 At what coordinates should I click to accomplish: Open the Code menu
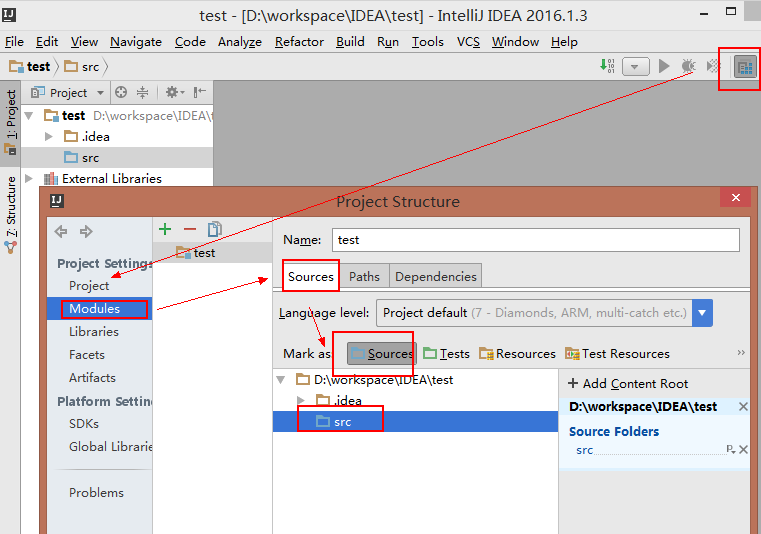(190, 42)
